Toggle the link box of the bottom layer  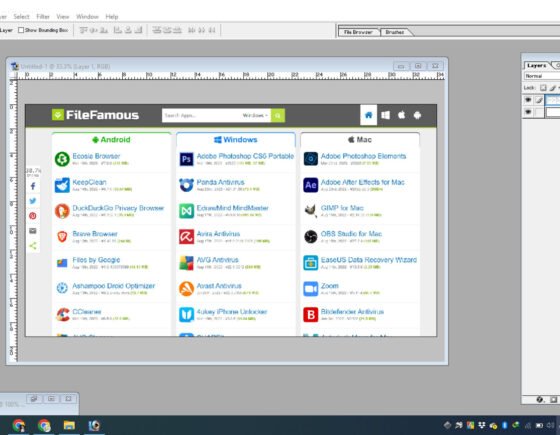[x=539, y=112]
